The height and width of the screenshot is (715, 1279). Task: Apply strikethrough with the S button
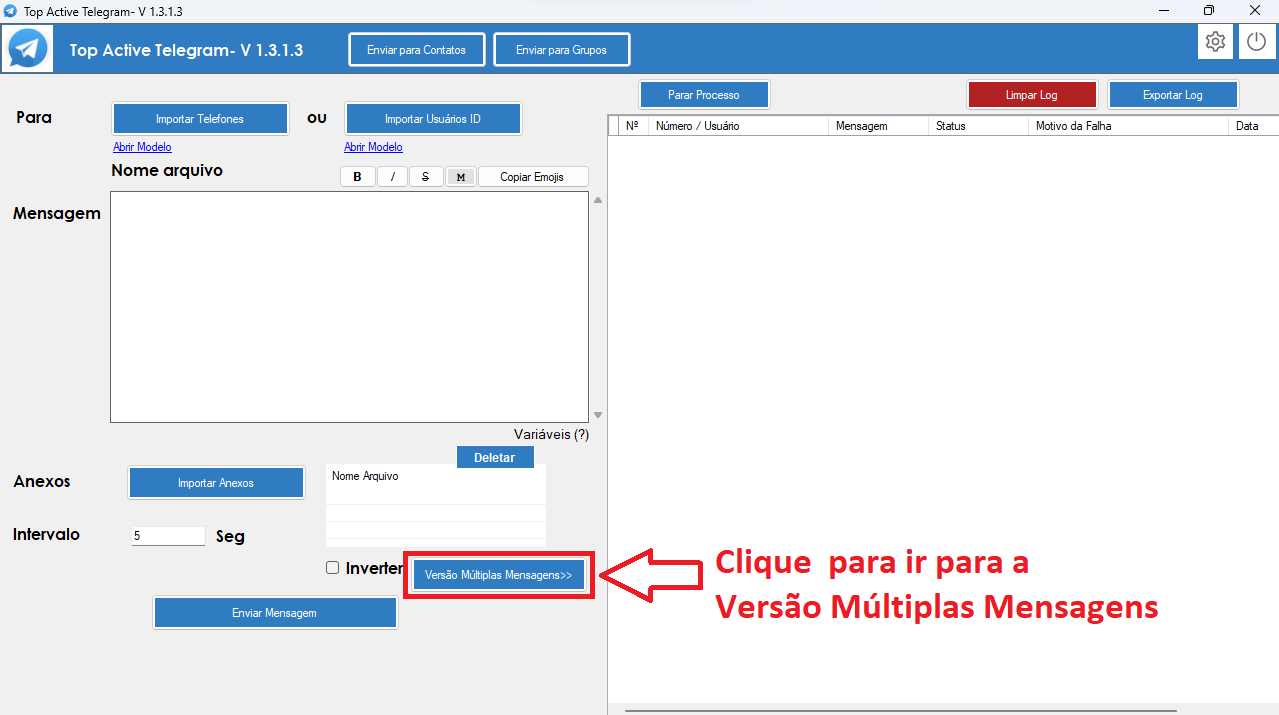tap(426, 177)
